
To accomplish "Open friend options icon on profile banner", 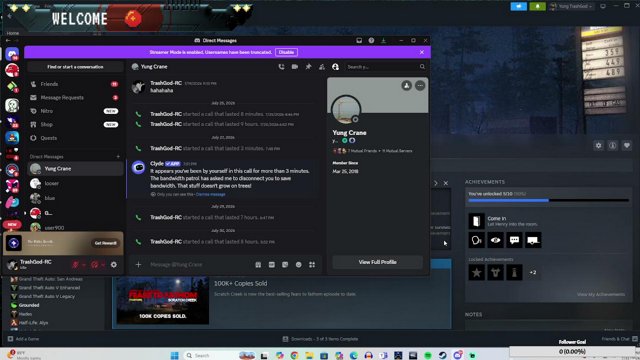I will coord(406,85).
